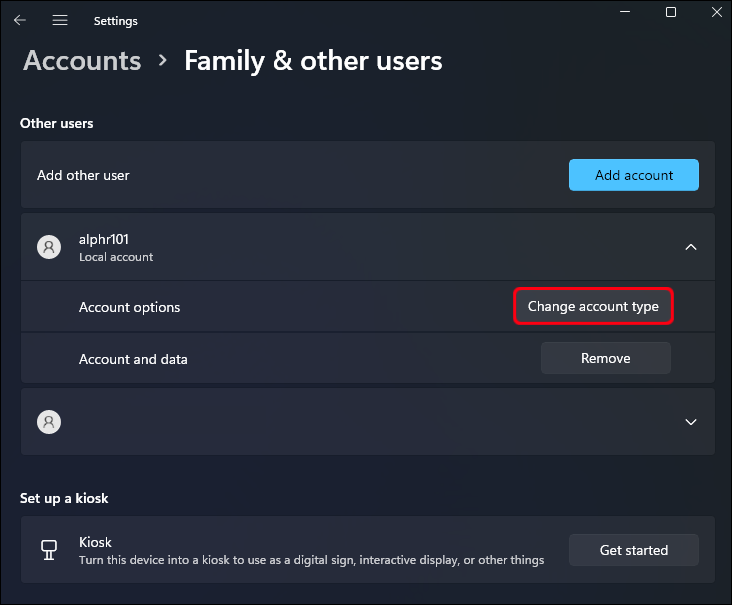The image size is (732, 605).
Task: Click the alphr101 user avatar icon
Action: tap(49, 247)
